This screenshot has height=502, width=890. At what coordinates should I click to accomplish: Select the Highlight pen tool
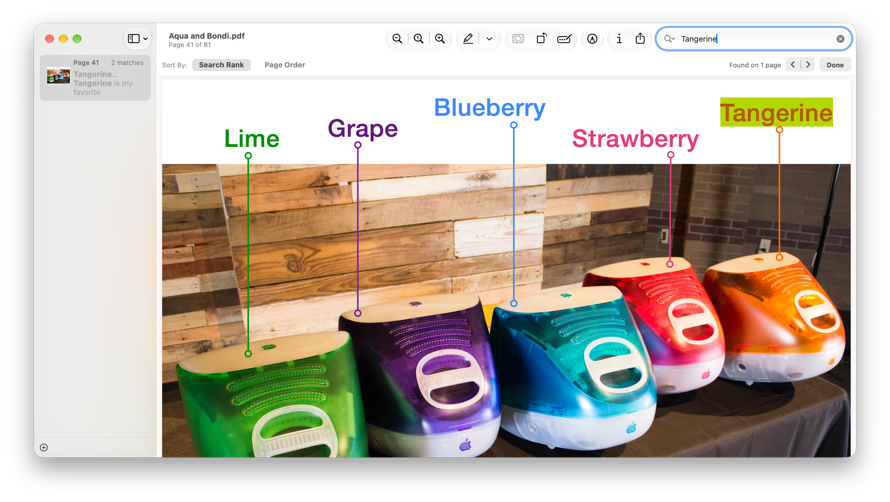coord(468,39)
